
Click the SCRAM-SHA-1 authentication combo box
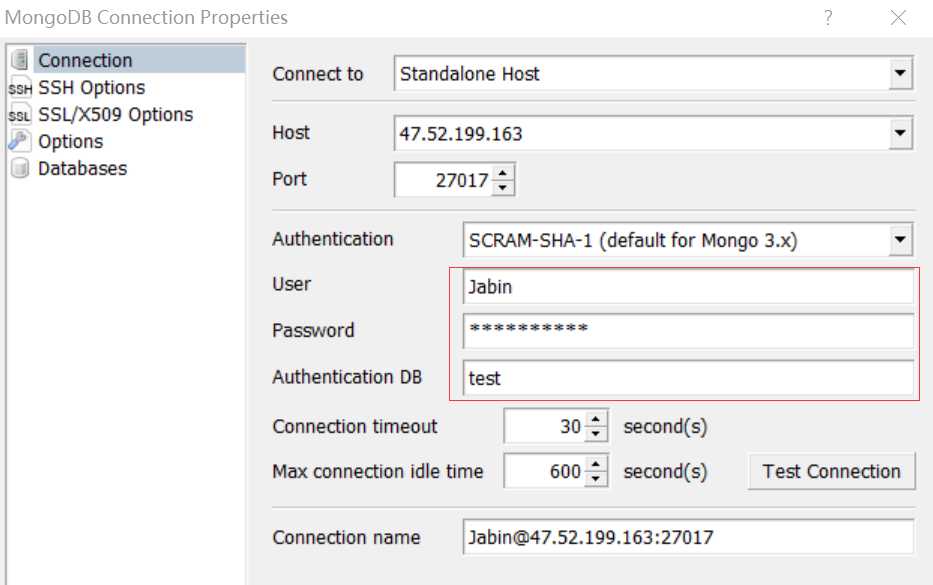(687, 240)
